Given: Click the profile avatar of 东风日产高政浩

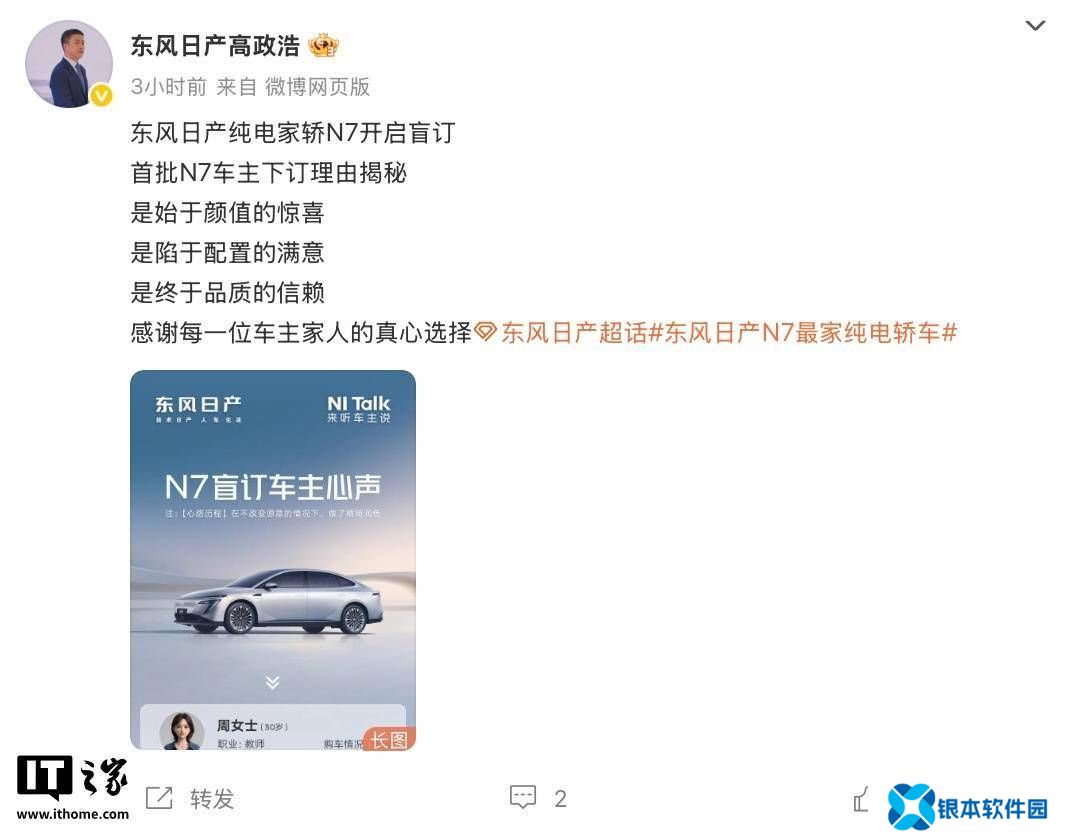Looking at the screenshot, I should [69, 64].
